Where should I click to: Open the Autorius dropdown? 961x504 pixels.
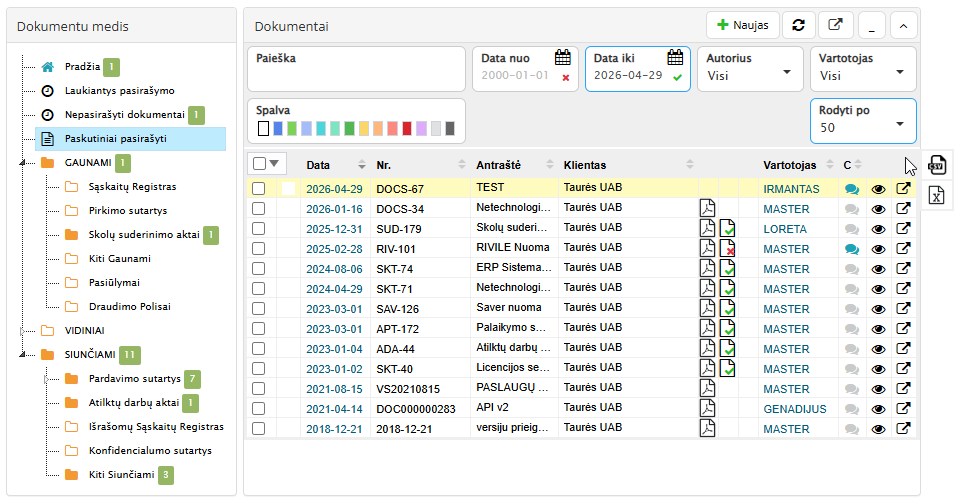pos(750,69)
